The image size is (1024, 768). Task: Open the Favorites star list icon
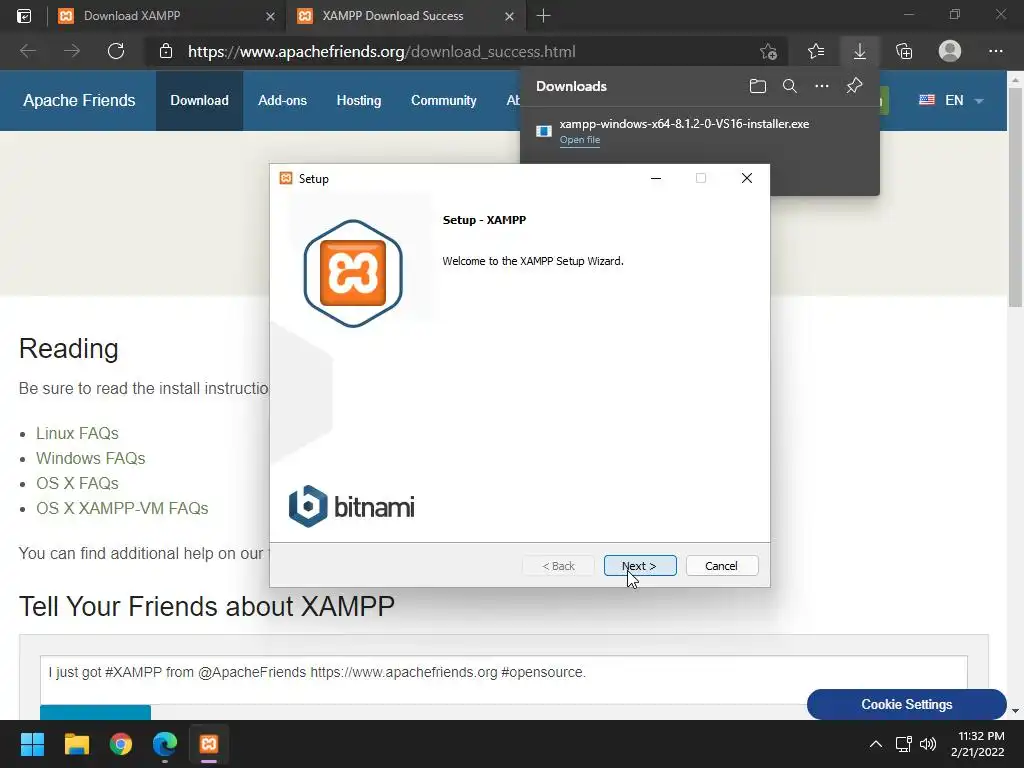point(816,51)
